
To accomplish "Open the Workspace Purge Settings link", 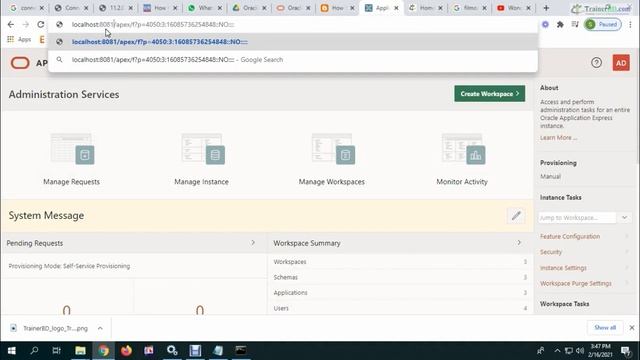I will point(576,283).
